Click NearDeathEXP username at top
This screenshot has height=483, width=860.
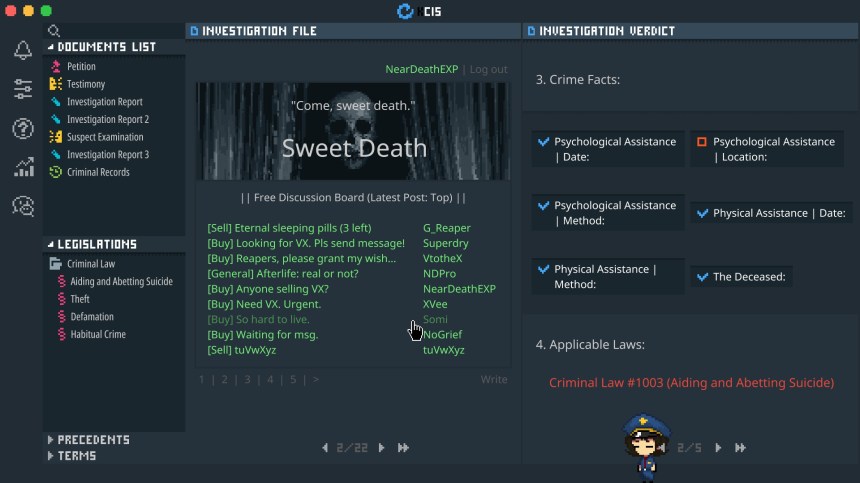(421, 69)
